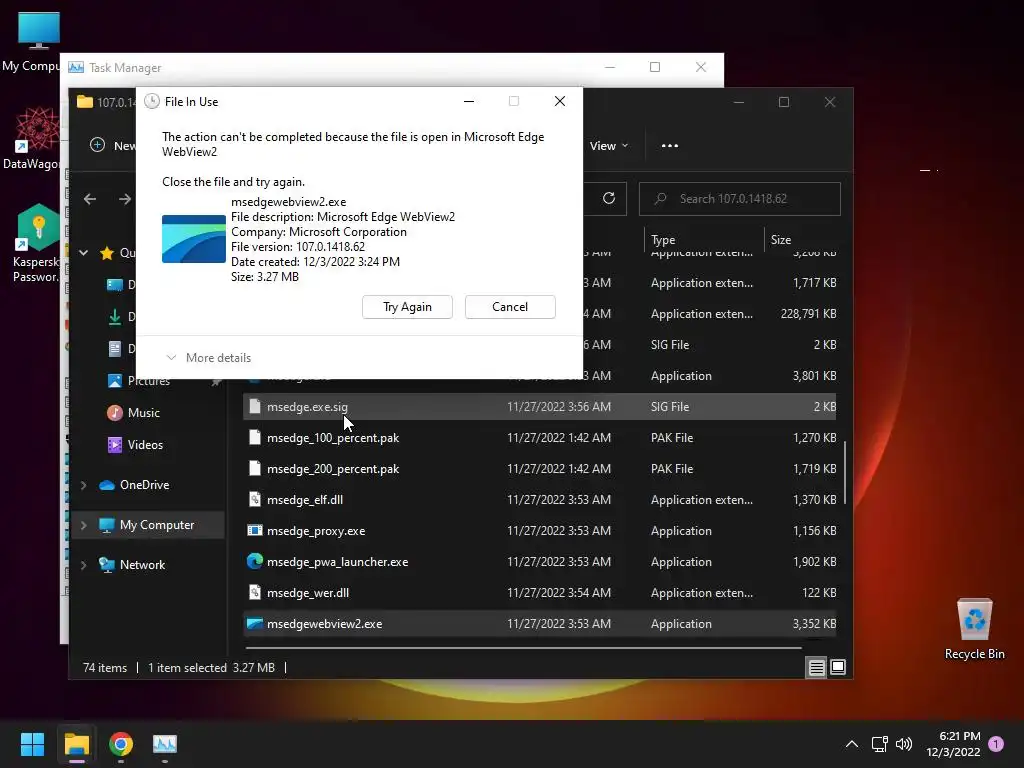Open the View dropdown in File Explorer
The image size is (1024, 768).
(609, 146)
